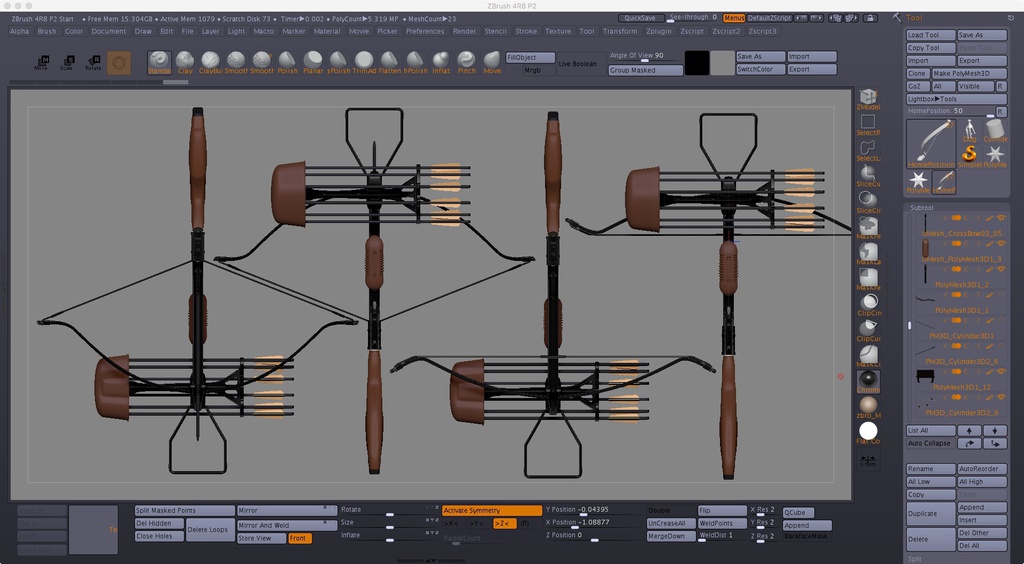Open the Zplugin menu
Screen dimensions: 1024x564
click(660, 31)
